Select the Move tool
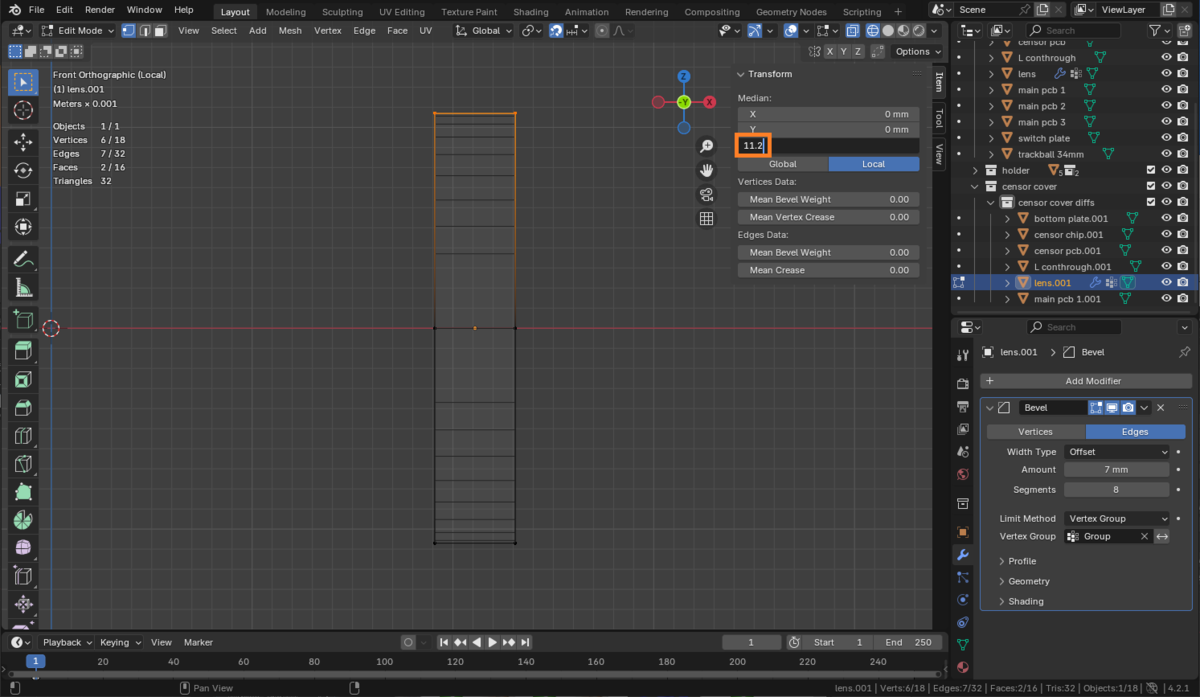The width and height of the screenshot is (1200, 697). [x=23, y=143]
